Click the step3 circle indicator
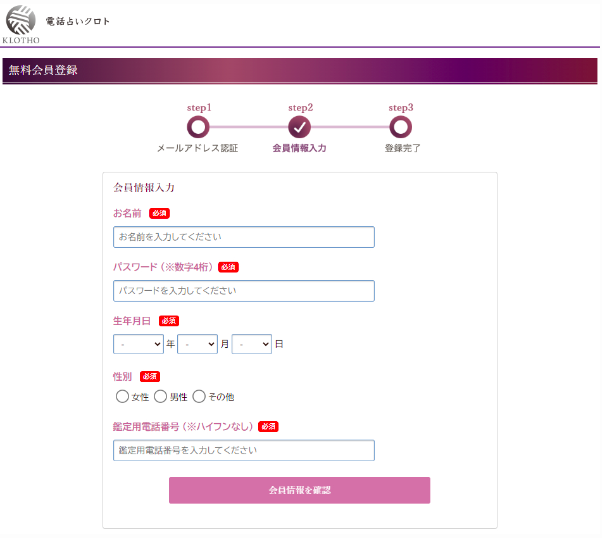This screenshot has width=602, height=538. point(401,126)
